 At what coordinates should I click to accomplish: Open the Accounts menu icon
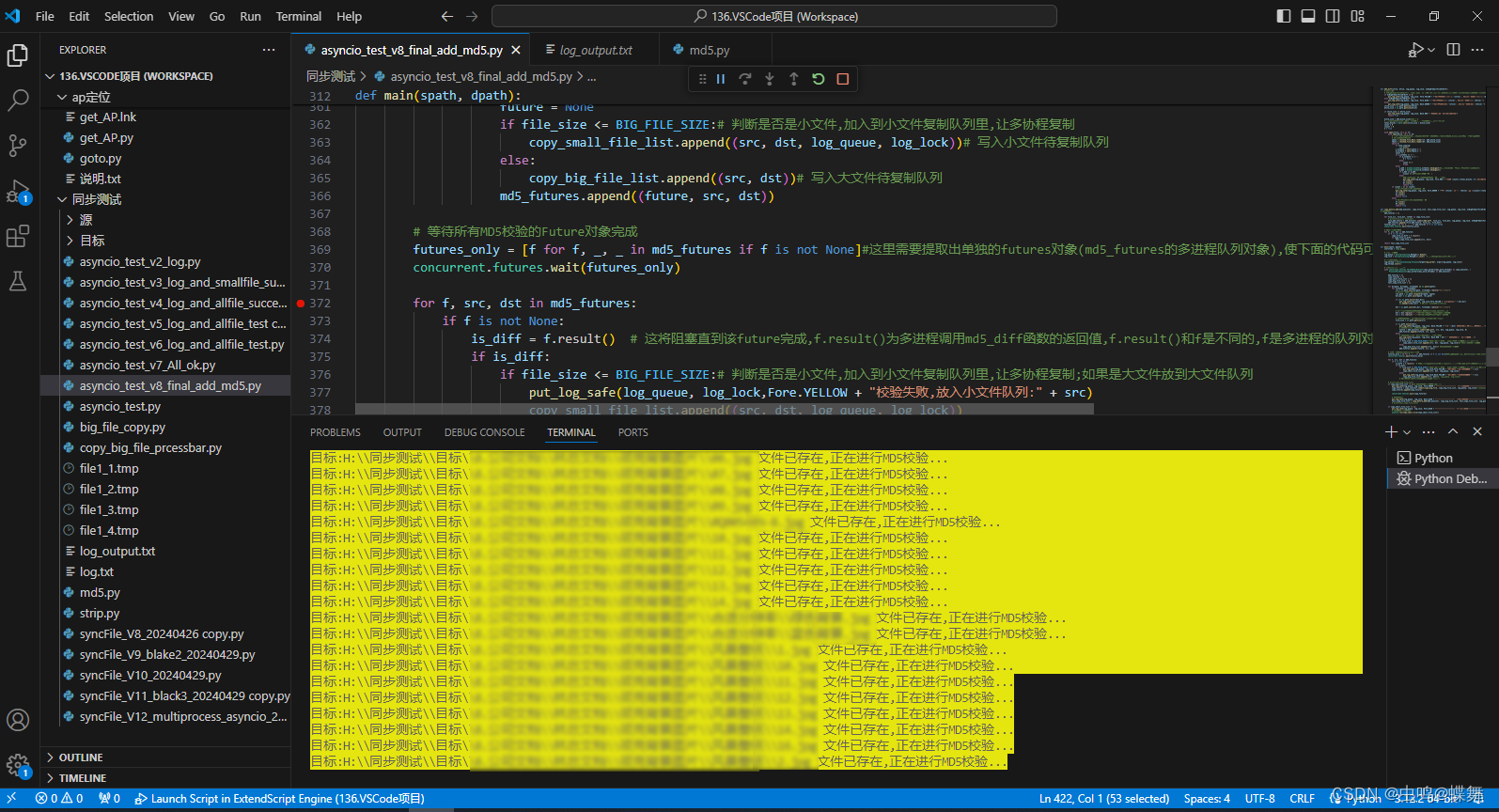click(18, 720)
